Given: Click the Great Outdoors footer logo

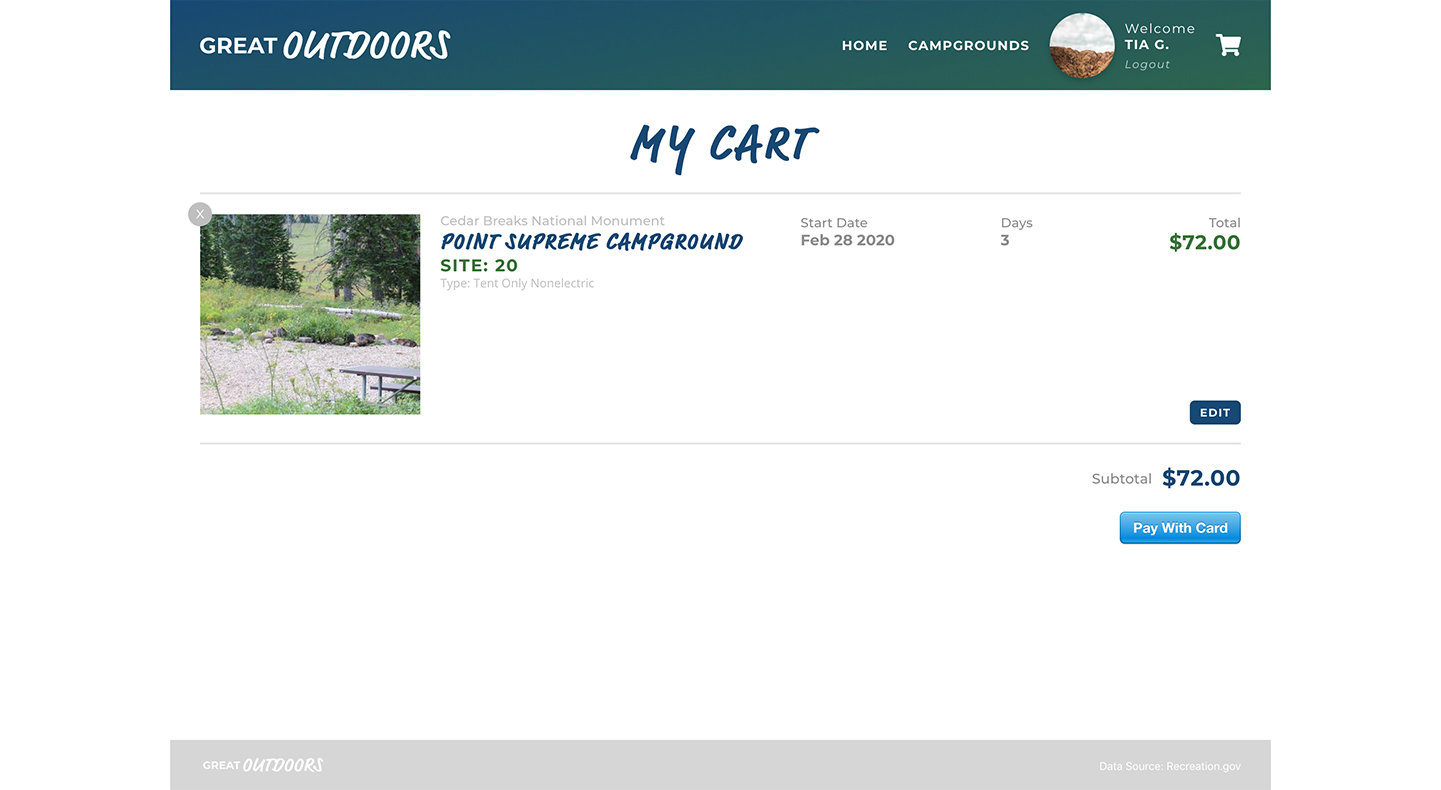Looking at the screenshot, I should (263, 765).
